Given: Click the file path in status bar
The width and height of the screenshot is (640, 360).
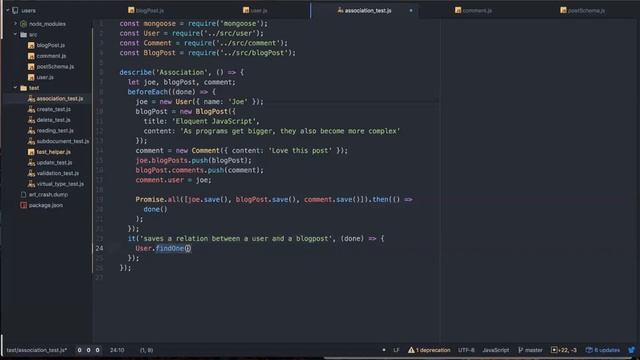Looking at the screenshot, I should [x=37, y=350].
